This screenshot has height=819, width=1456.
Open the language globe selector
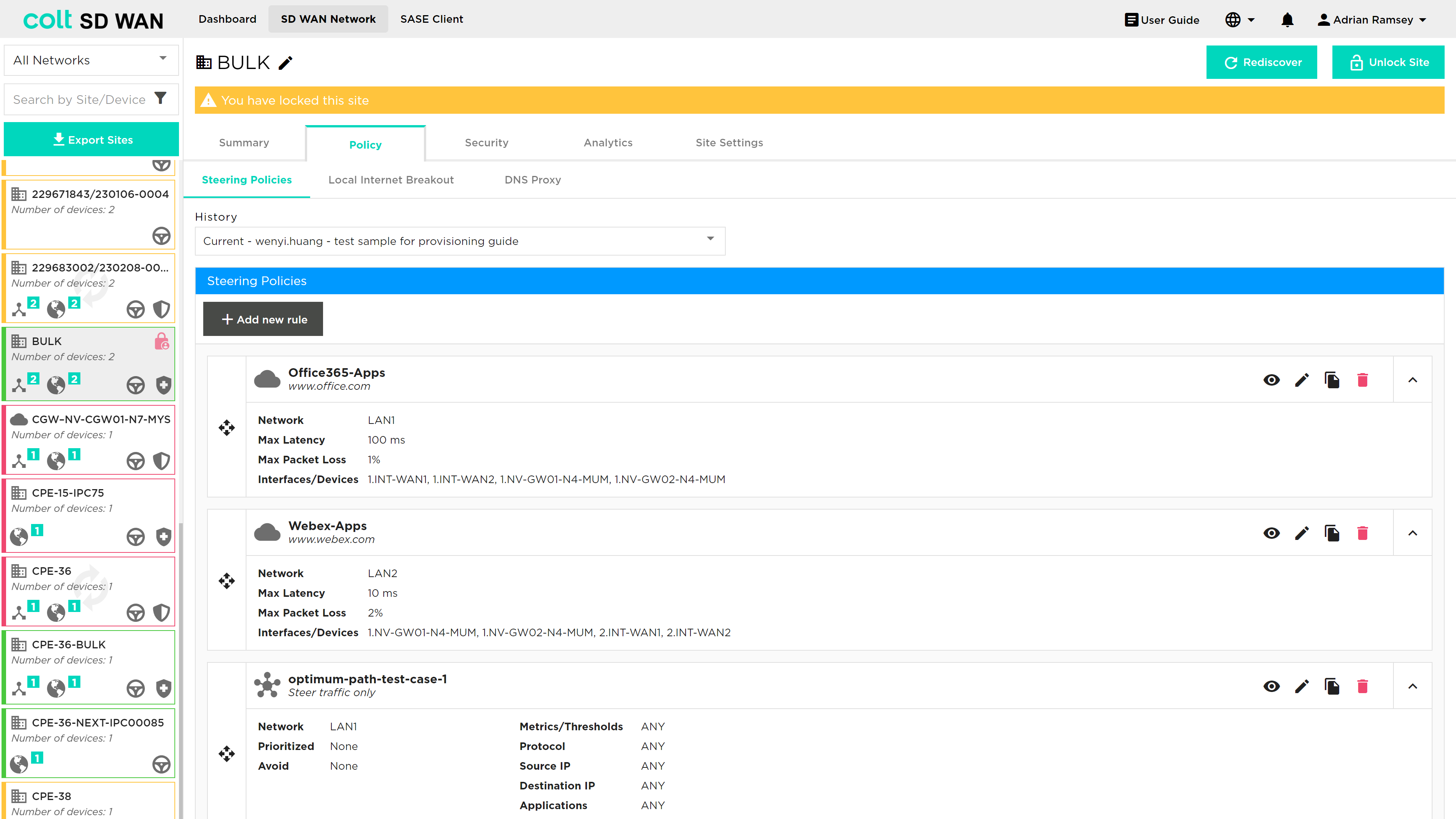pos(1239,20)
